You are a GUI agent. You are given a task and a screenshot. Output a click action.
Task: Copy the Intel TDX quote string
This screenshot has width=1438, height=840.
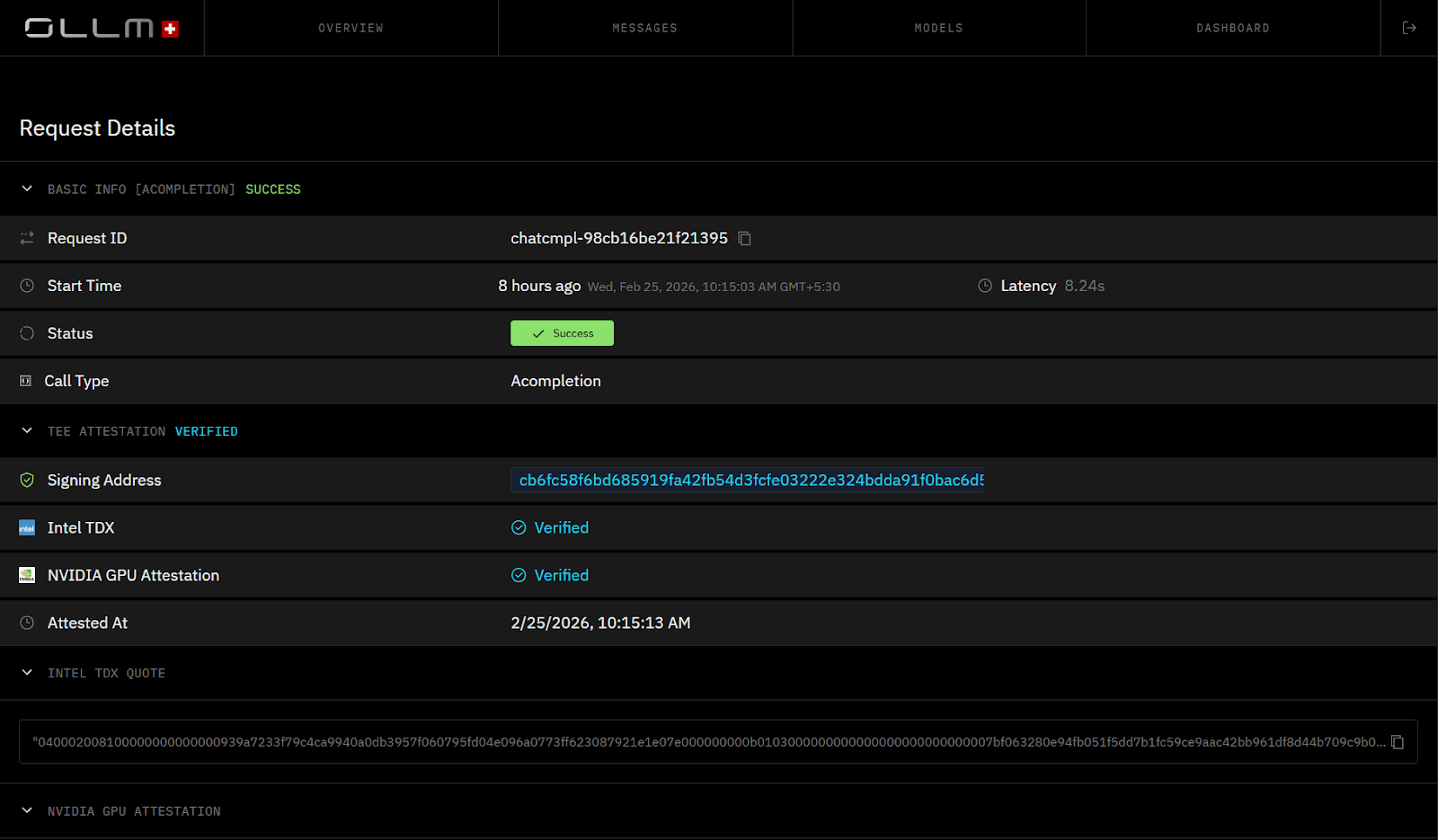[1398, 742]
